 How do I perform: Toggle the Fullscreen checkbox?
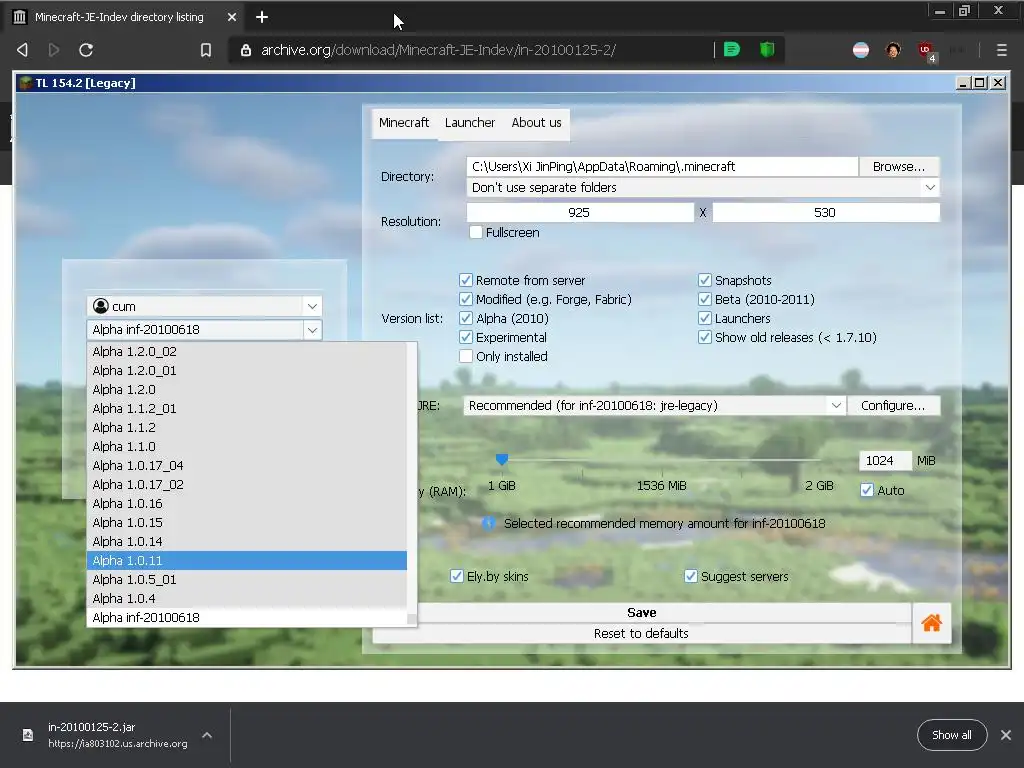[x=476, y=232]
